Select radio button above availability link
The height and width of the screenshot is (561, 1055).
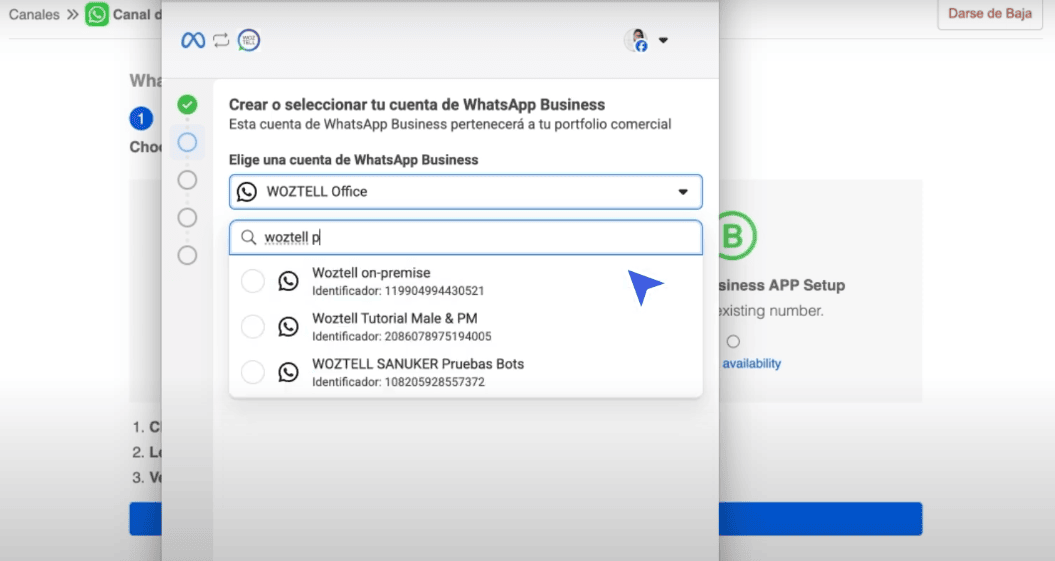[733, 342]
